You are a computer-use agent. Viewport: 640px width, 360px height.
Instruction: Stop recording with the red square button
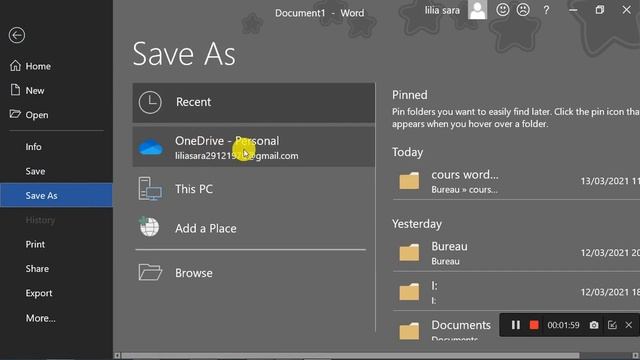pyautogui.click(x=534, y=325)
